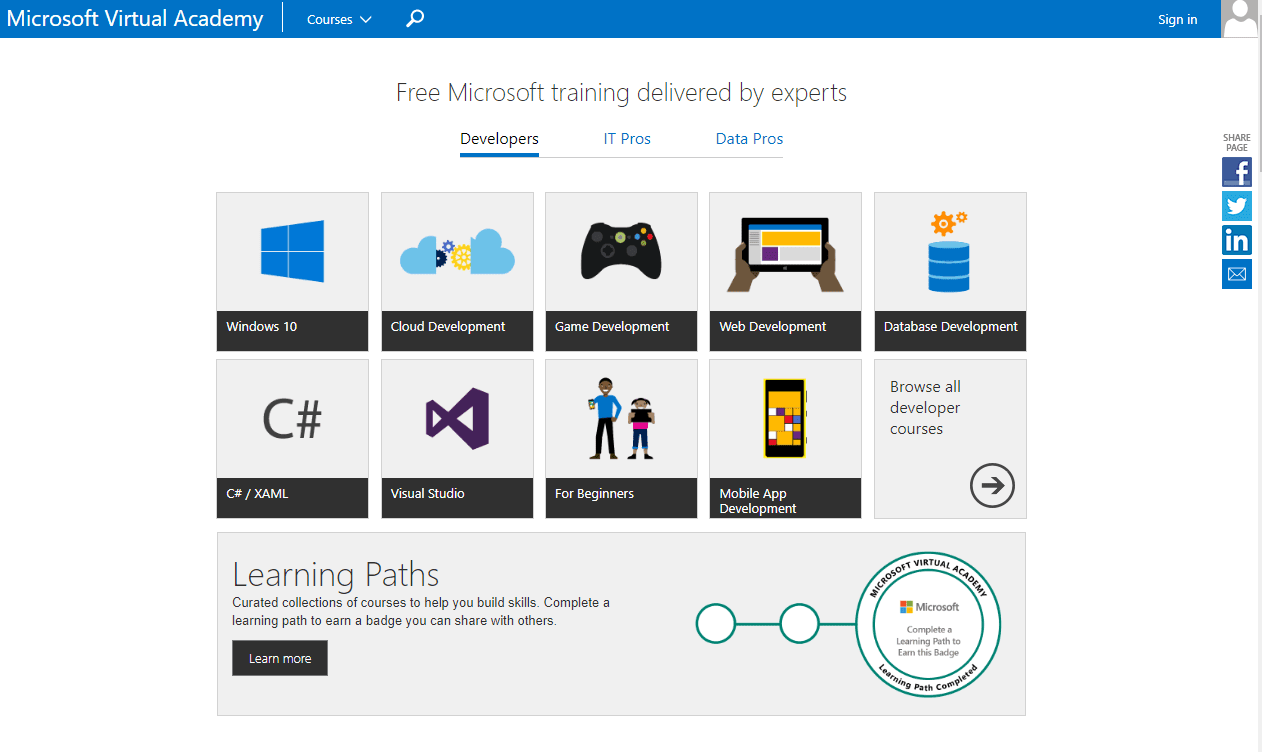
Task: Open Windows 10 logo tile
Action: click(x=292, y=272)
